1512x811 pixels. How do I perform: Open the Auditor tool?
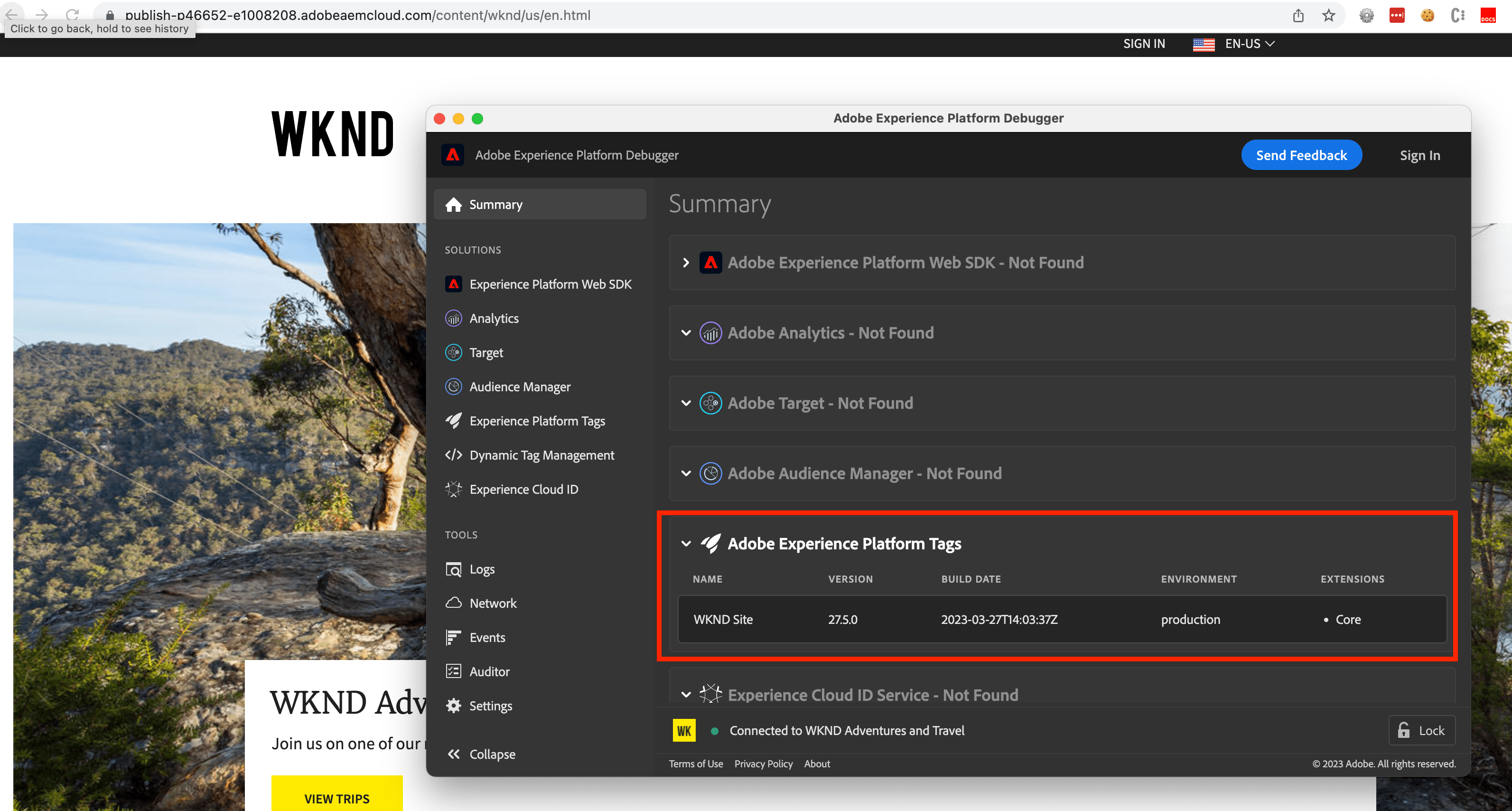[x=488, y=671]
